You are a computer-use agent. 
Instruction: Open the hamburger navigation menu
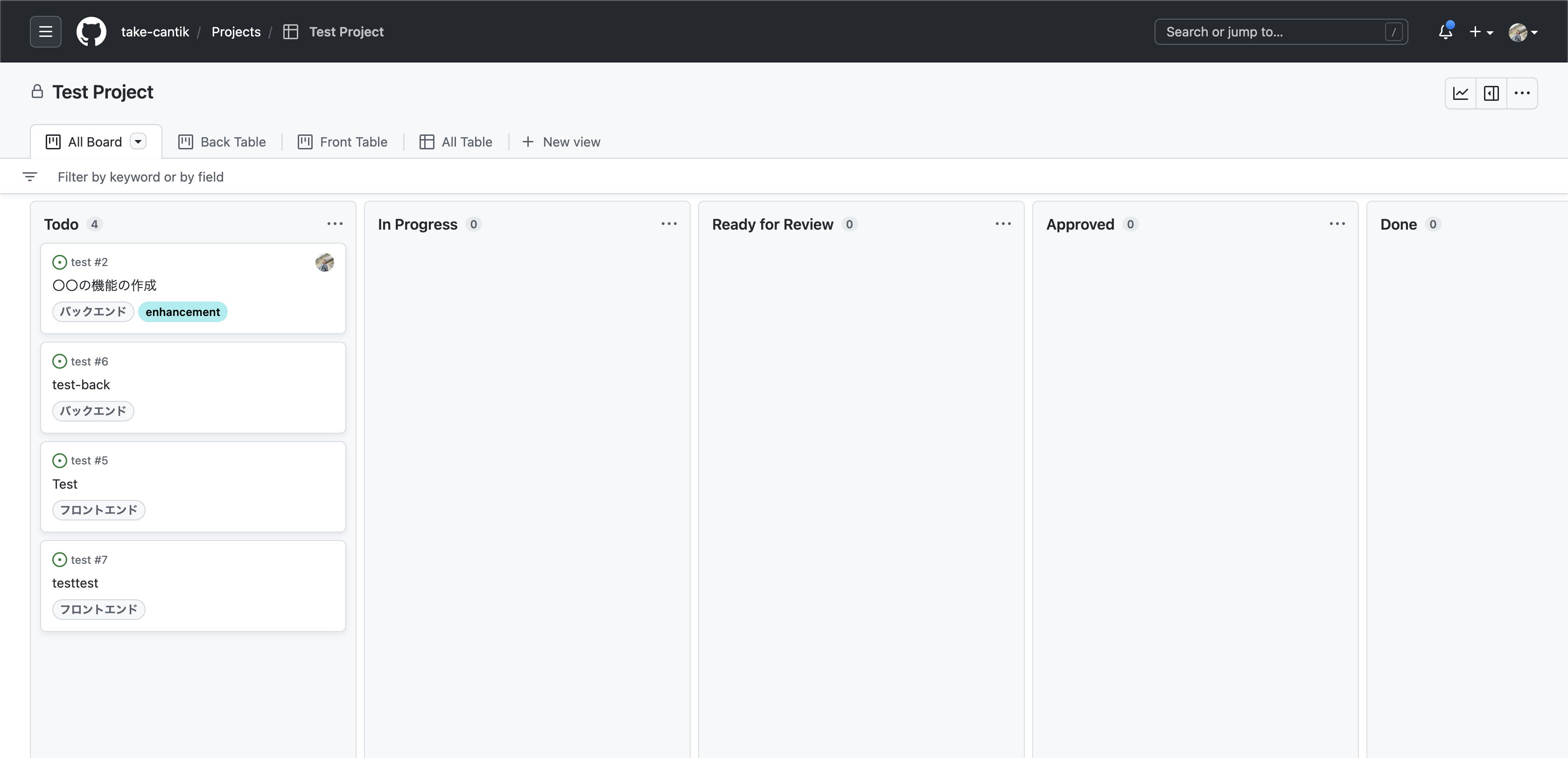tap(46, 32)
